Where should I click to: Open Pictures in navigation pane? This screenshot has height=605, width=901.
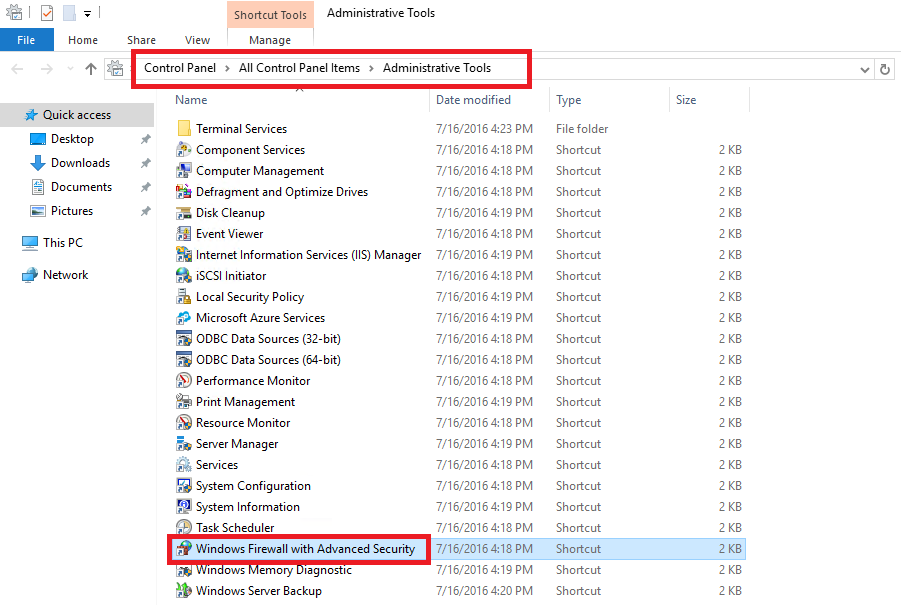72,211
